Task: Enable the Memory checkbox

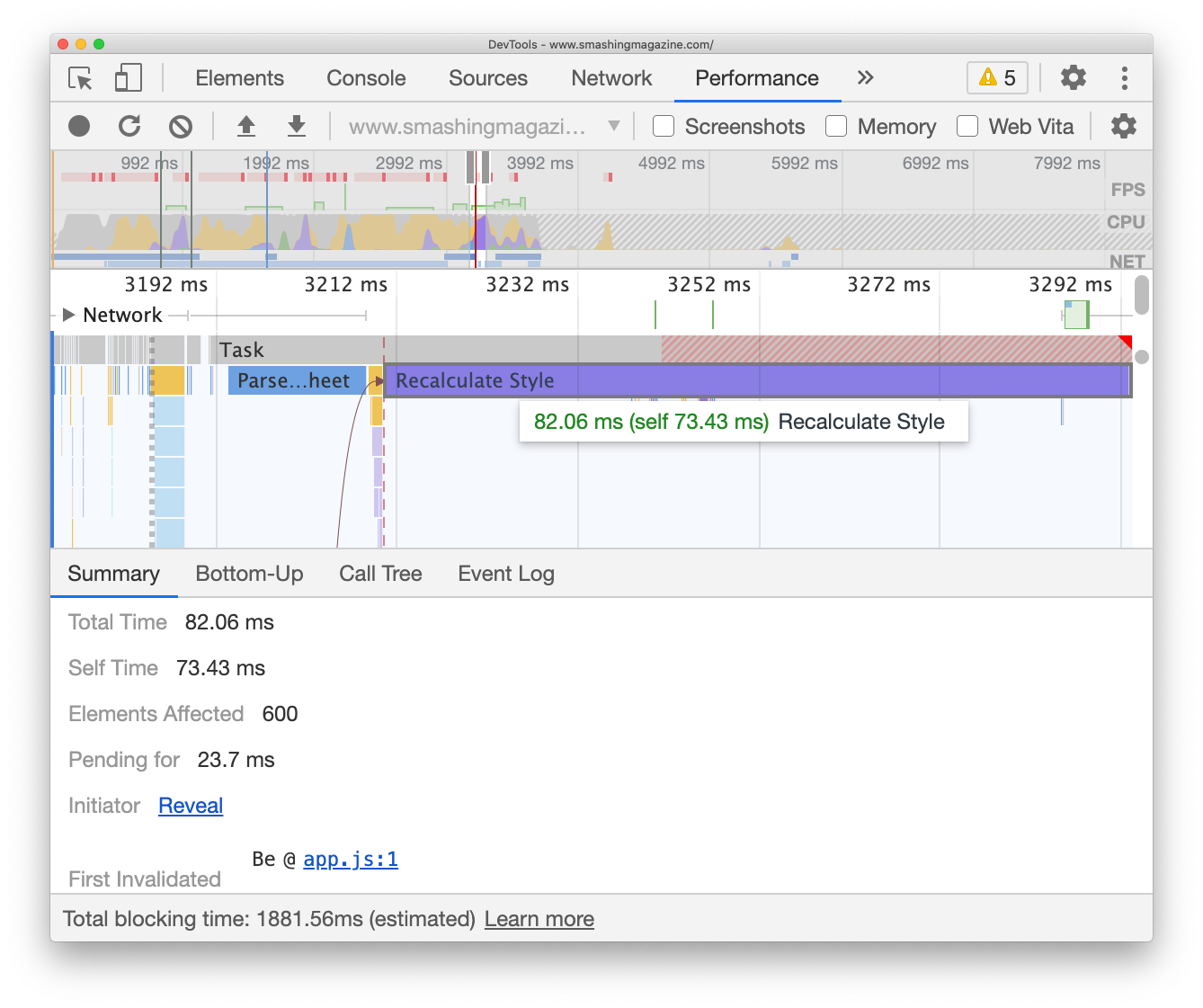Action: [836, 127]
